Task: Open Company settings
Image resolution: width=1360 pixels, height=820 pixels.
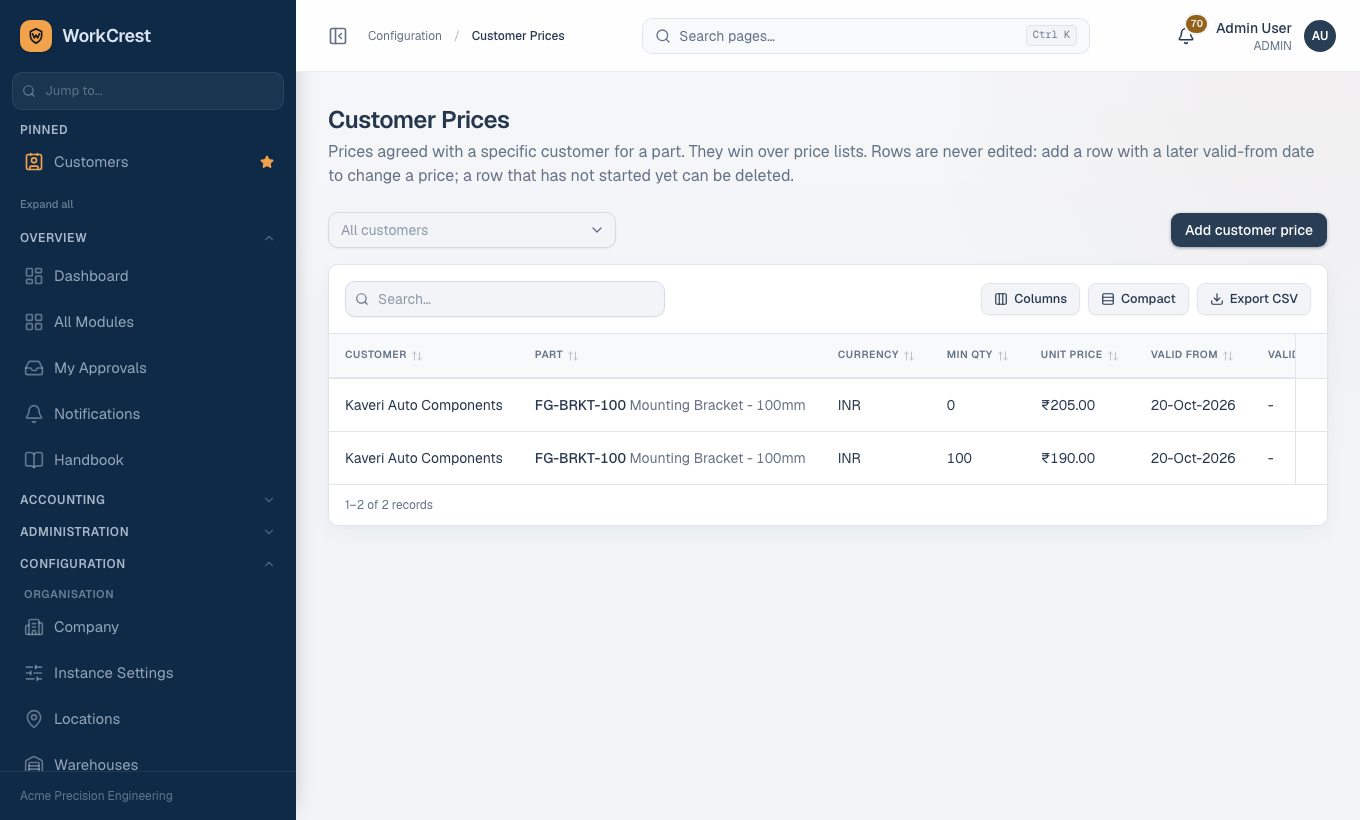Action: tap(148, 627)
